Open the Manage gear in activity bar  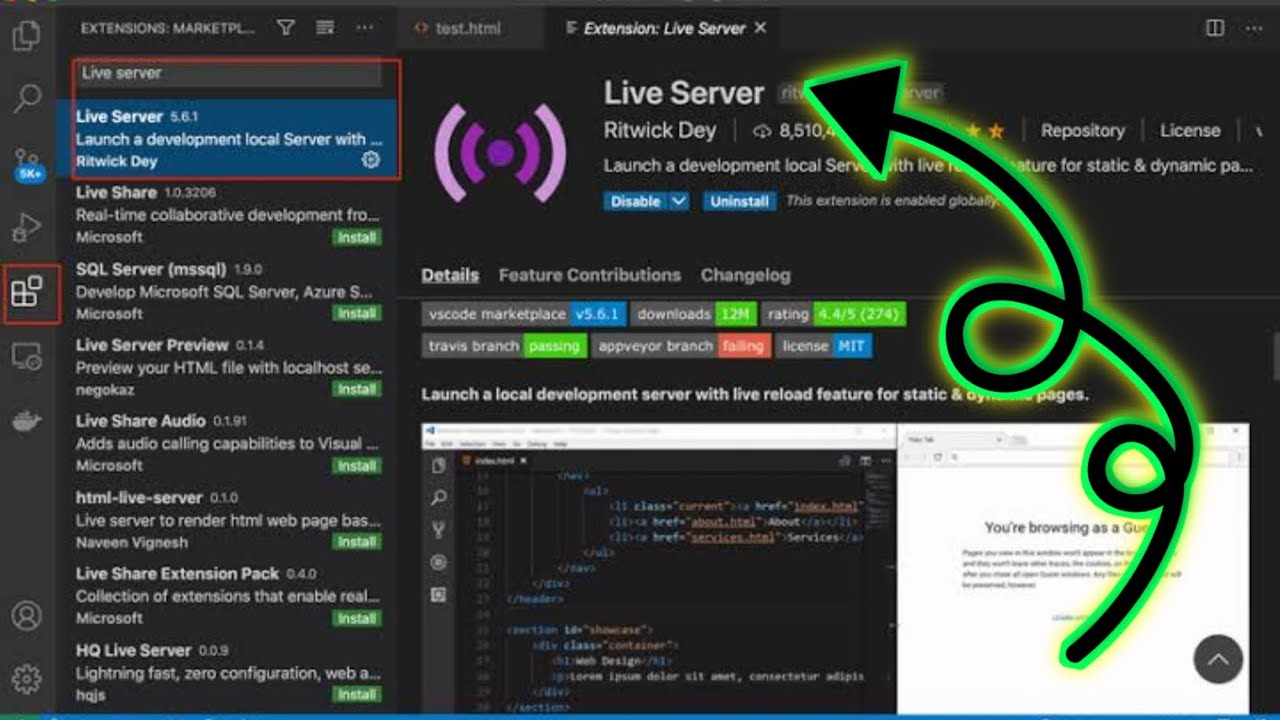tap(27, 679)
